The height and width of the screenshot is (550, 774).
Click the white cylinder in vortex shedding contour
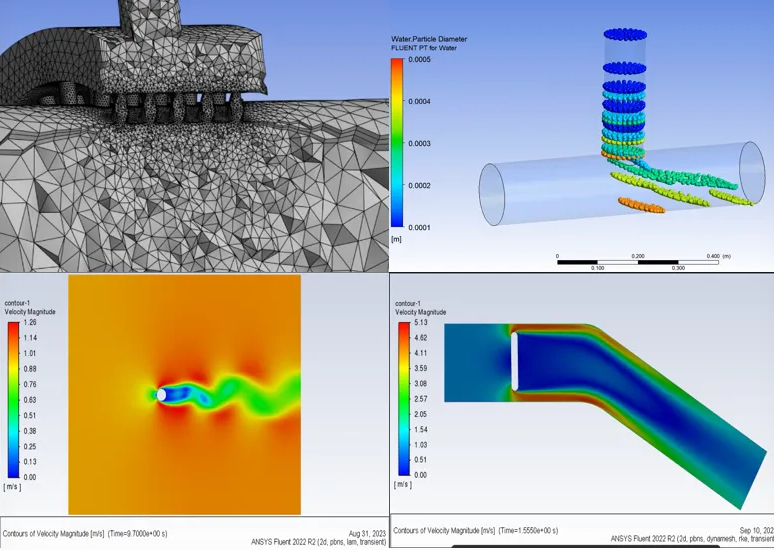(x=162, y=395)
